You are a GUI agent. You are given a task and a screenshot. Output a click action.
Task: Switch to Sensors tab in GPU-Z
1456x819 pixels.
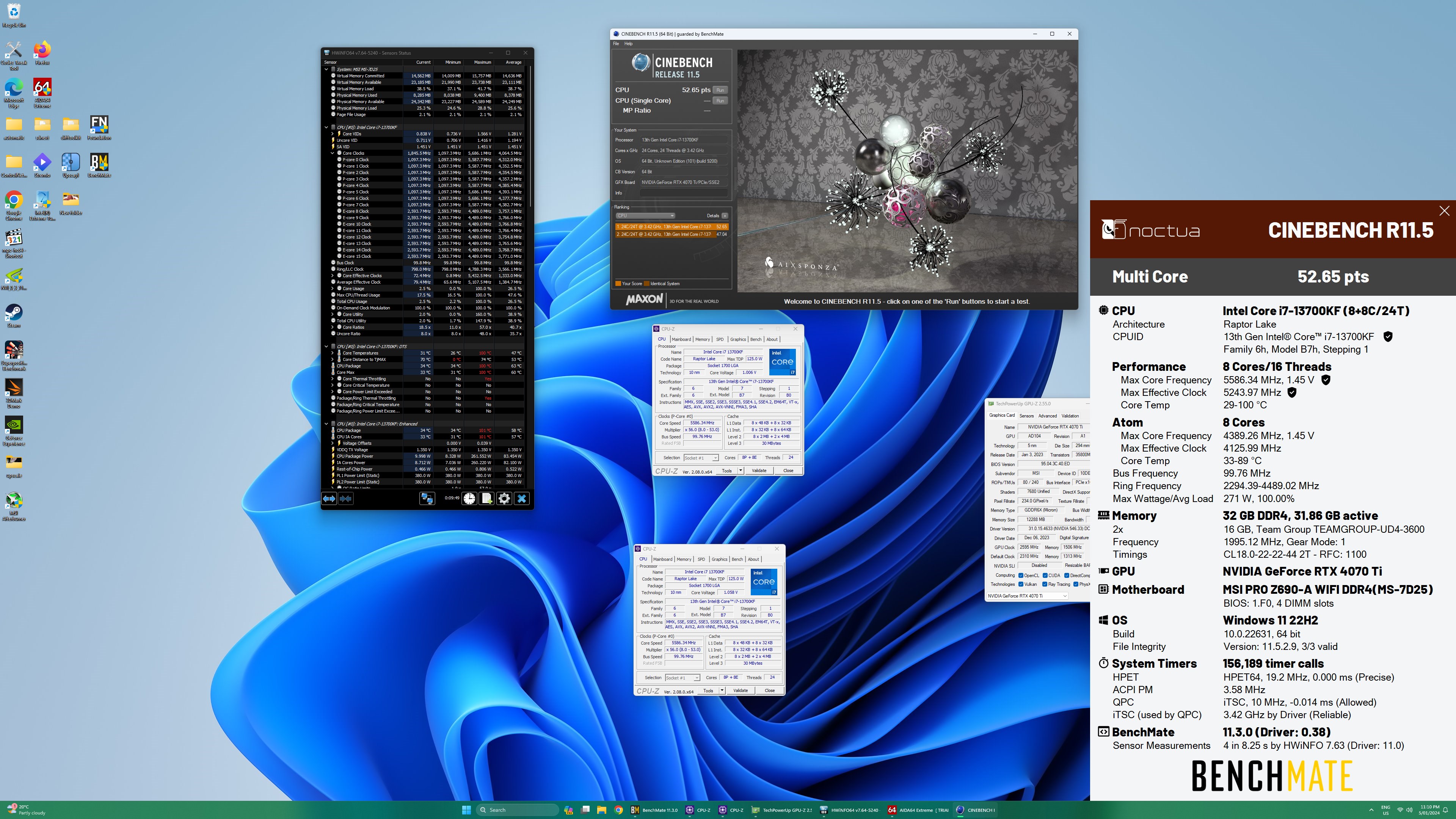point(1026,416)
